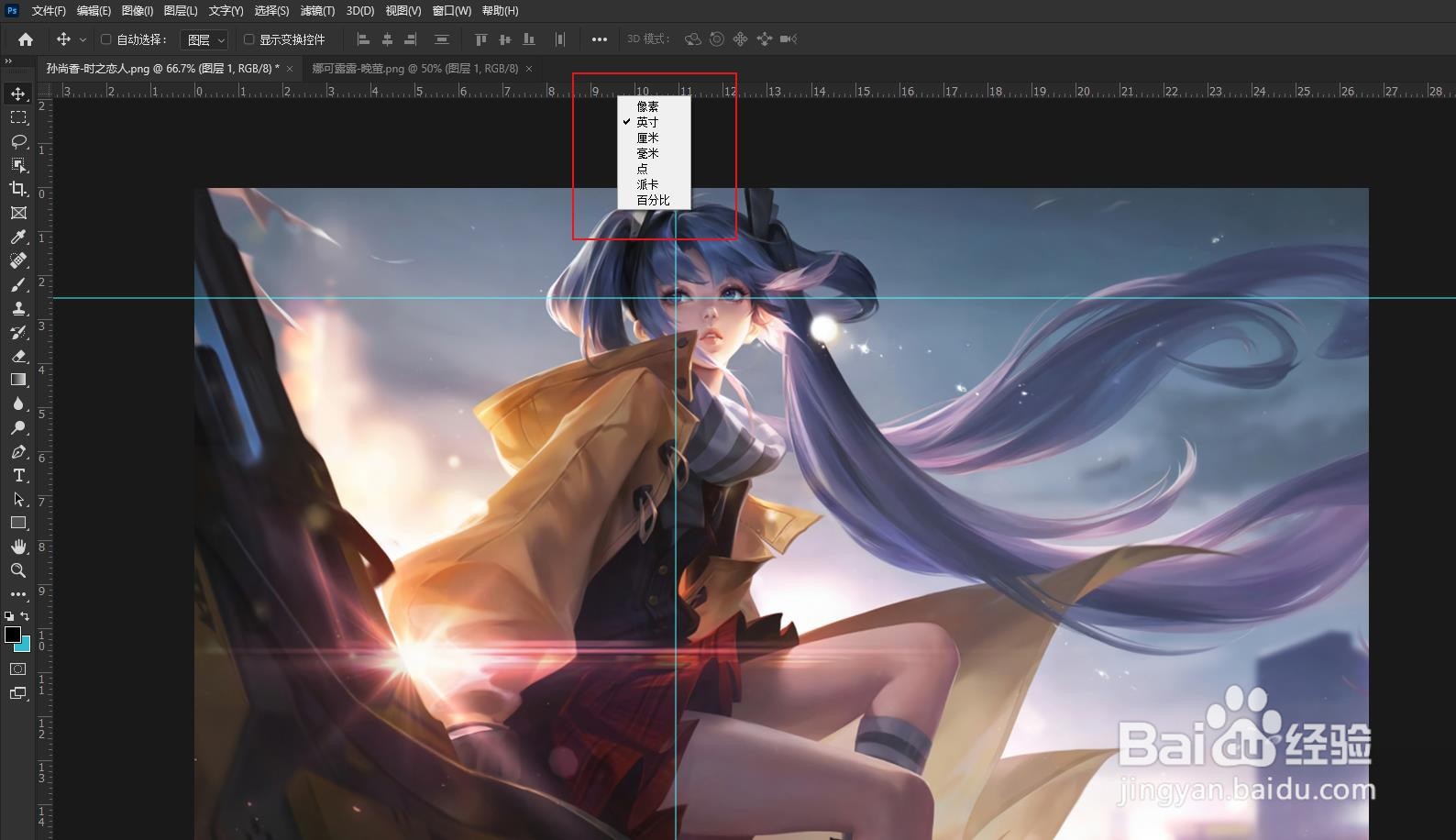This screenshot has height=840, width=1456.
Task: Align right edges button
Action: tap(411, 39)
